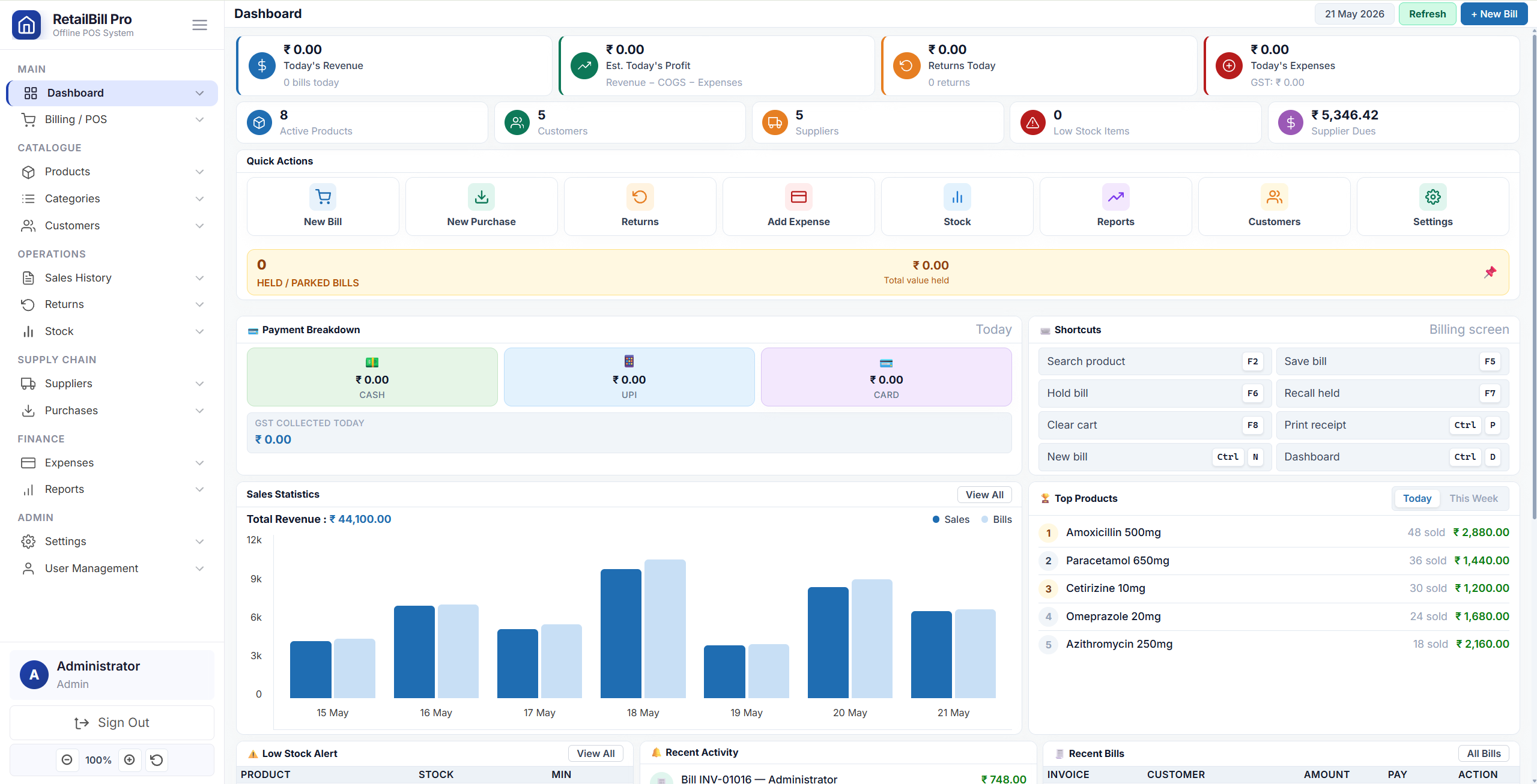The image size is (1537, 784).
Task: Click the pin icon on held bills banner
Action: tap(1490, 273)
